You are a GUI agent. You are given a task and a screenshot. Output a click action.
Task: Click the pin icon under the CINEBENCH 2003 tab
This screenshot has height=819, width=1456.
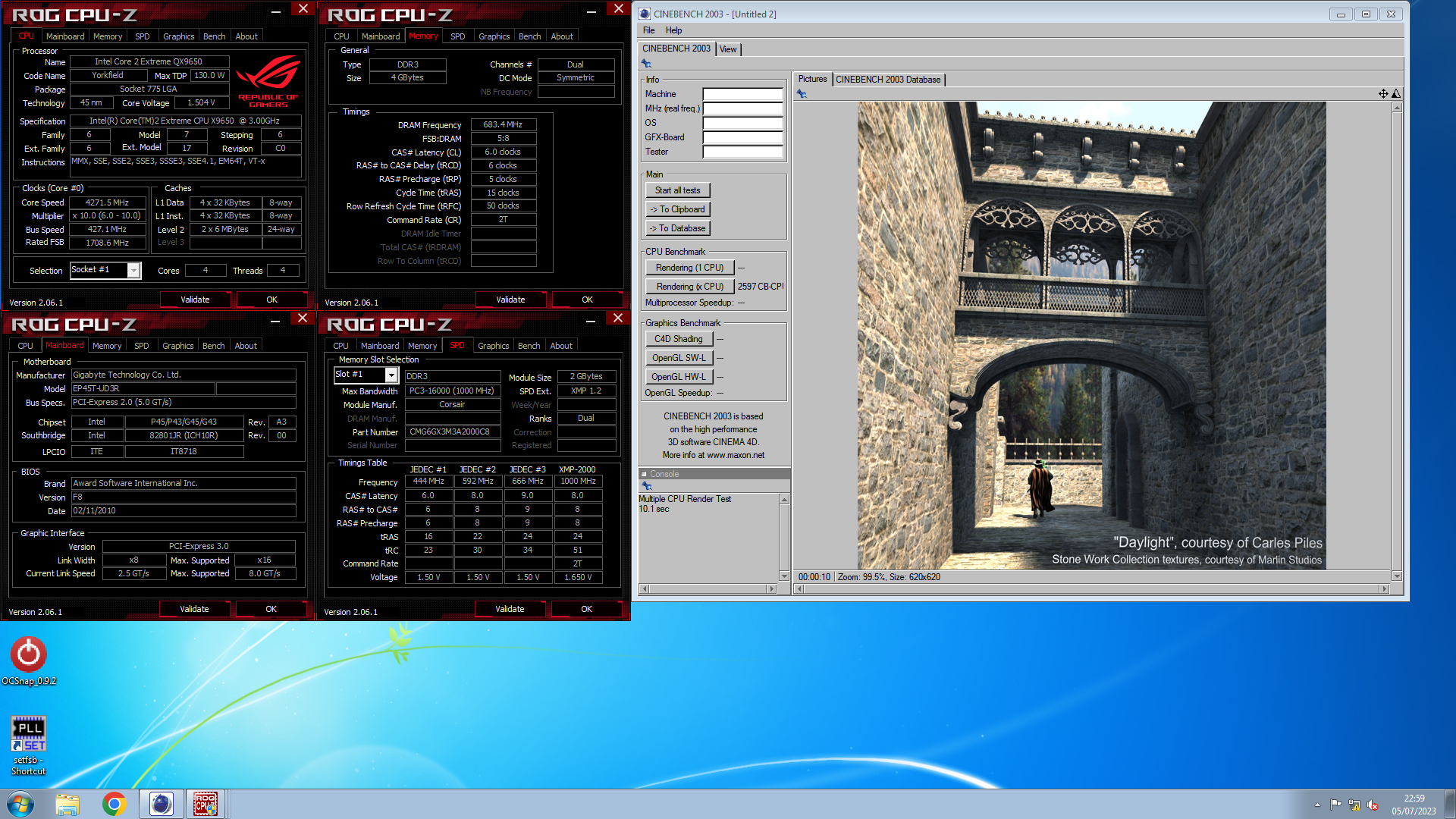tap(647, 64)
